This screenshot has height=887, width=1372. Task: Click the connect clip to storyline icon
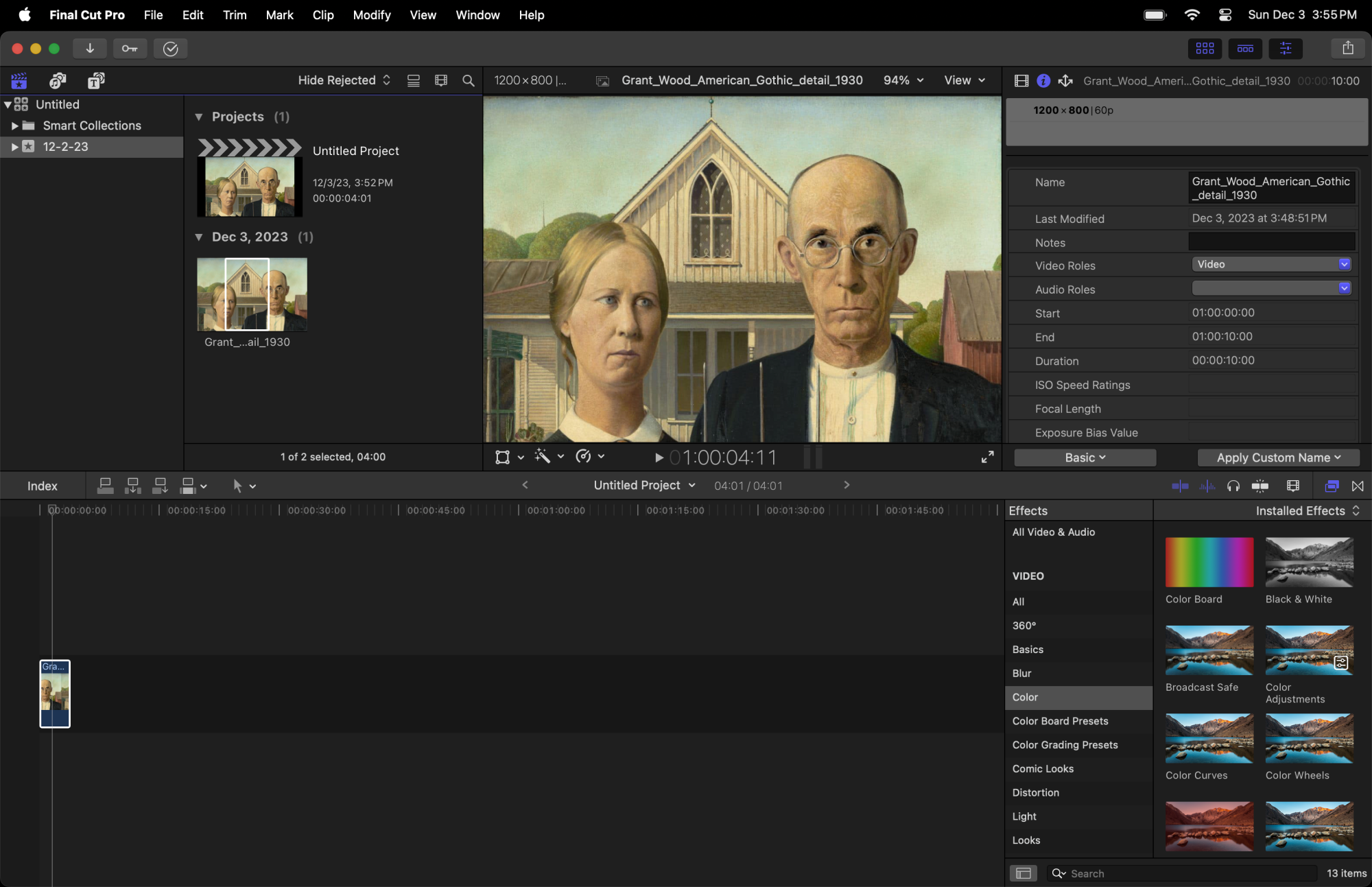[x=106, y=486]
